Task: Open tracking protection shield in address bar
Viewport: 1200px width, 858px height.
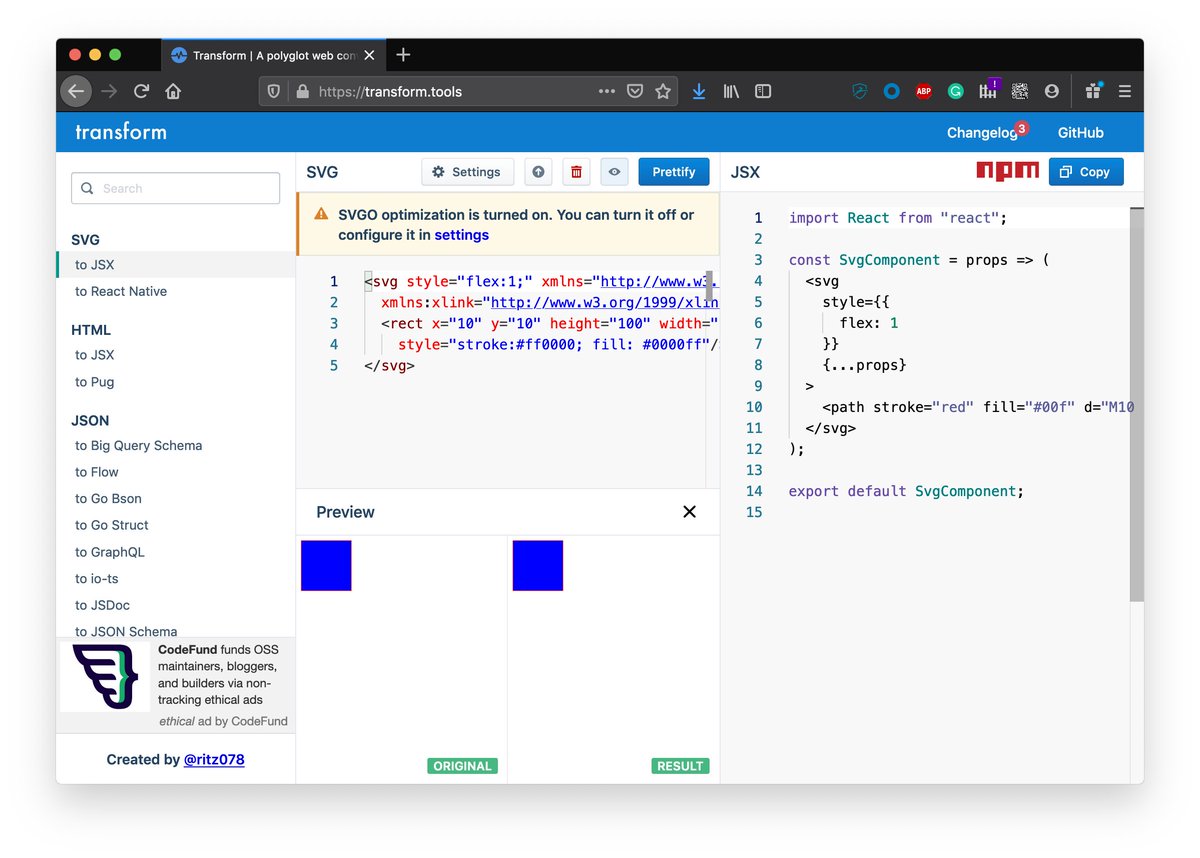Action: click(x=275, y=91)
